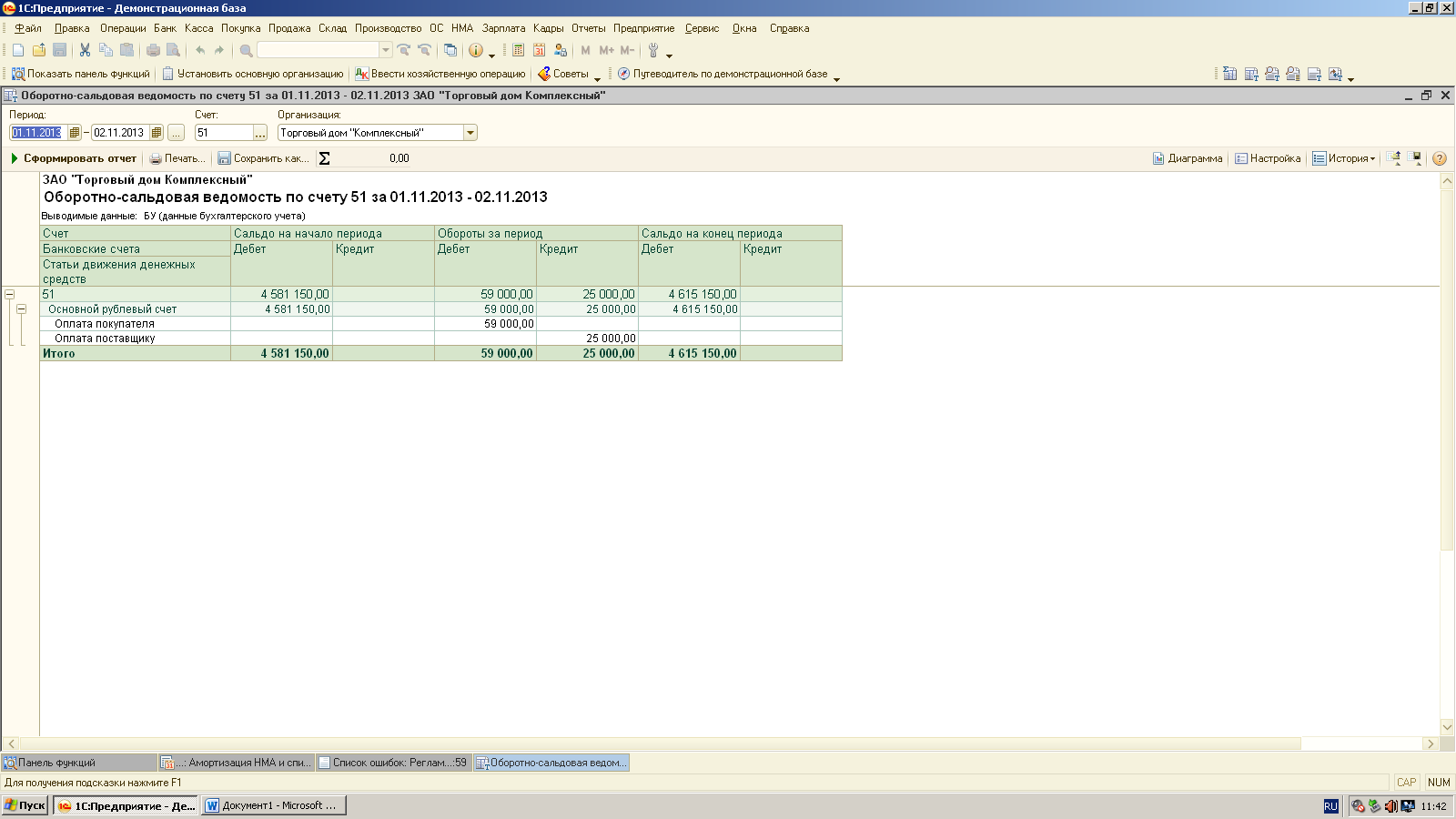Click the Оплата покупателя row
This screenshot has width=1456, height=819.
440,324
